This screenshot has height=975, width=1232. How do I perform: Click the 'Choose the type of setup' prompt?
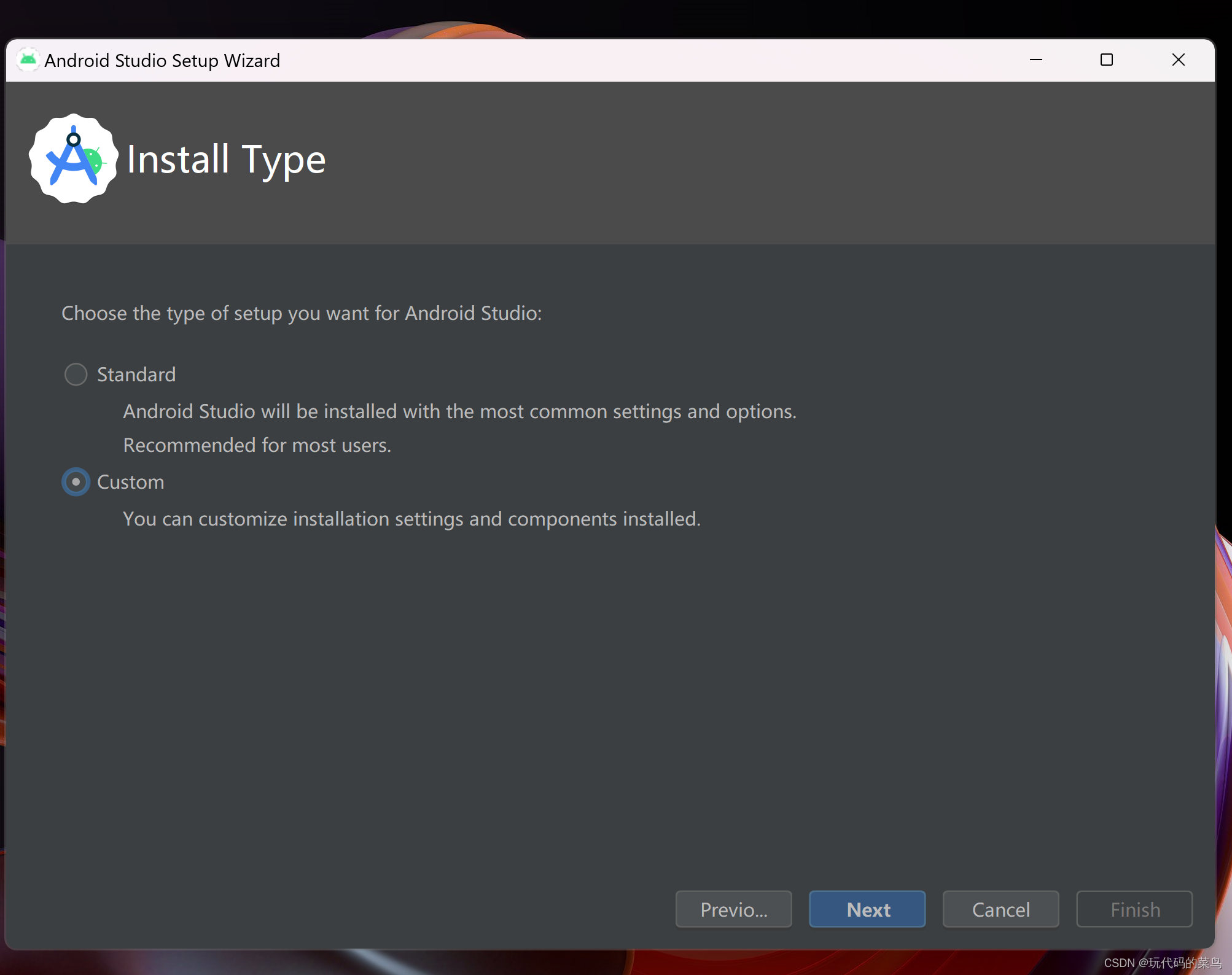[x=302, y=313]
